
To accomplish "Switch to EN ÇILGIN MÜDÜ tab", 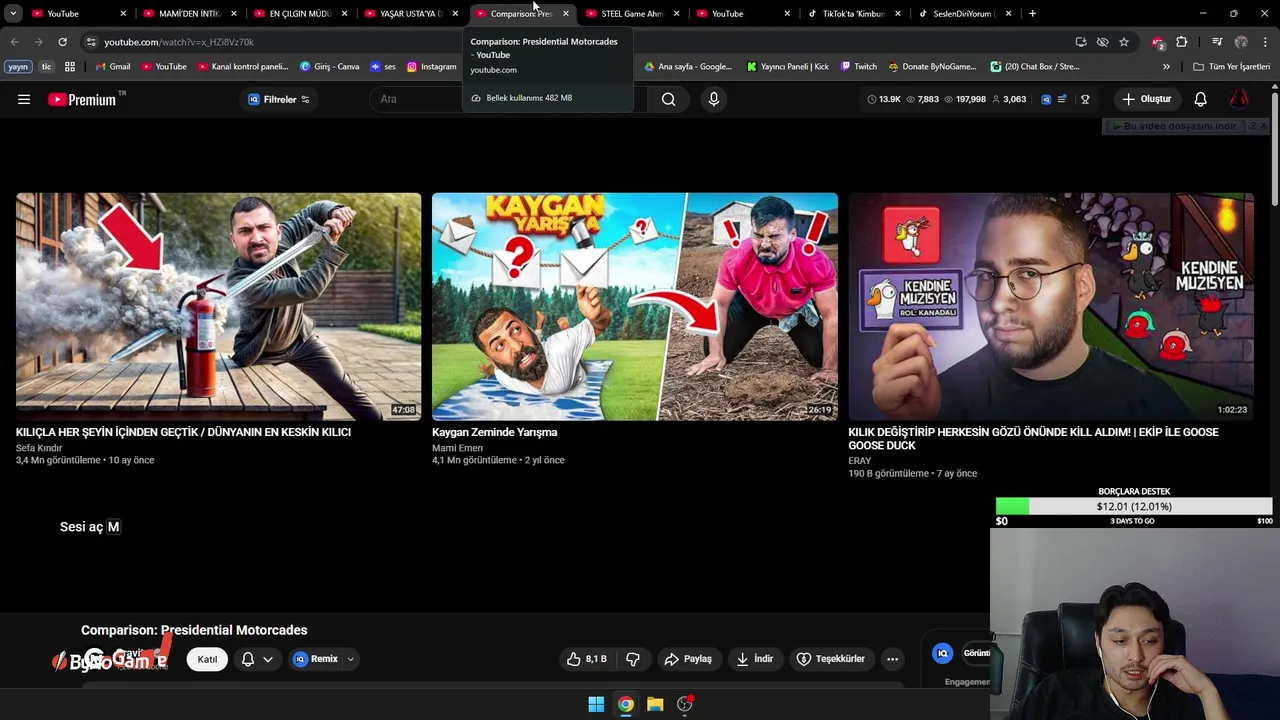I will tap(298, 14).
